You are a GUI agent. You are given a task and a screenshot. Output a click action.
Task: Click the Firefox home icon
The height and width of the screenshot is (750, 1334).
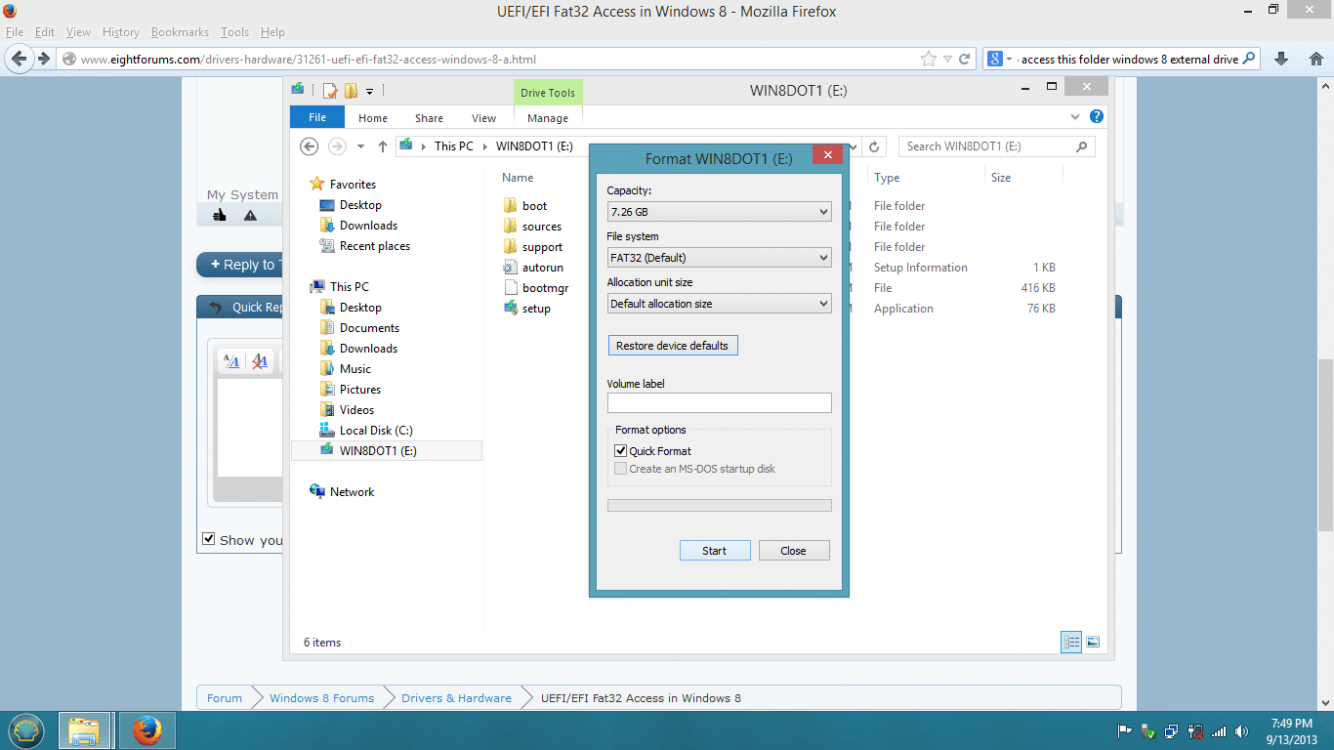tap(1316, 59)
